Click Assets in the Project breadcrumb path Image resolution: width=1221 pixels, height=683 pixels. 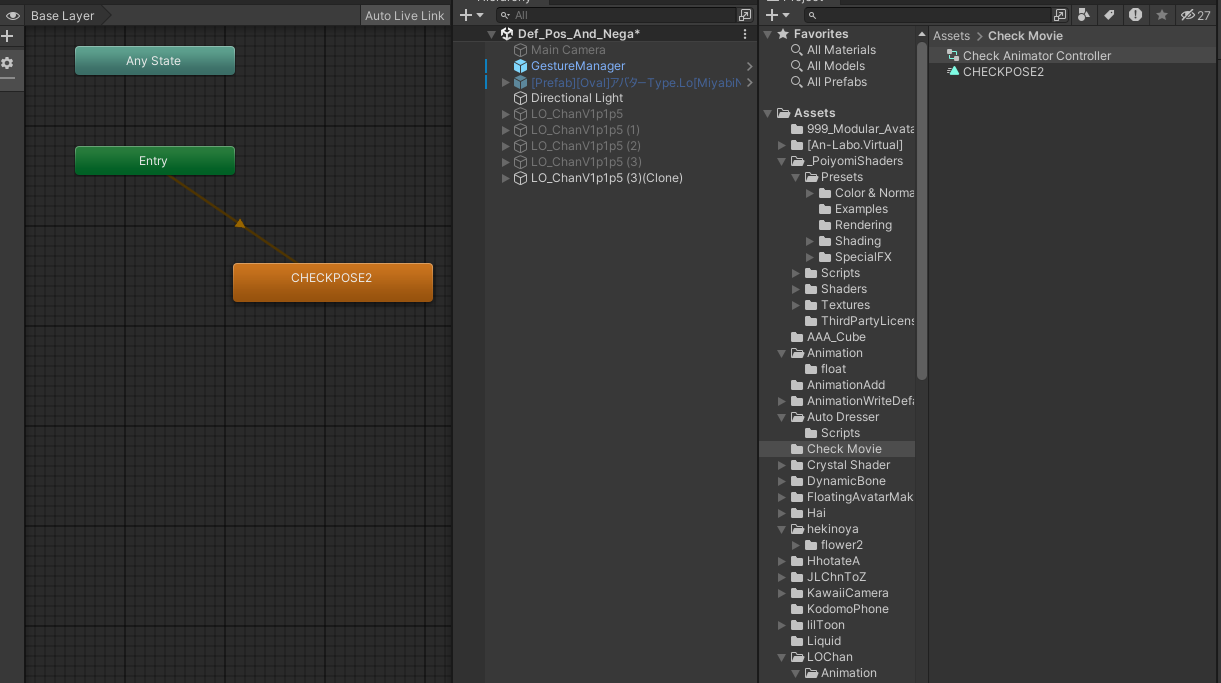[951, 35]
